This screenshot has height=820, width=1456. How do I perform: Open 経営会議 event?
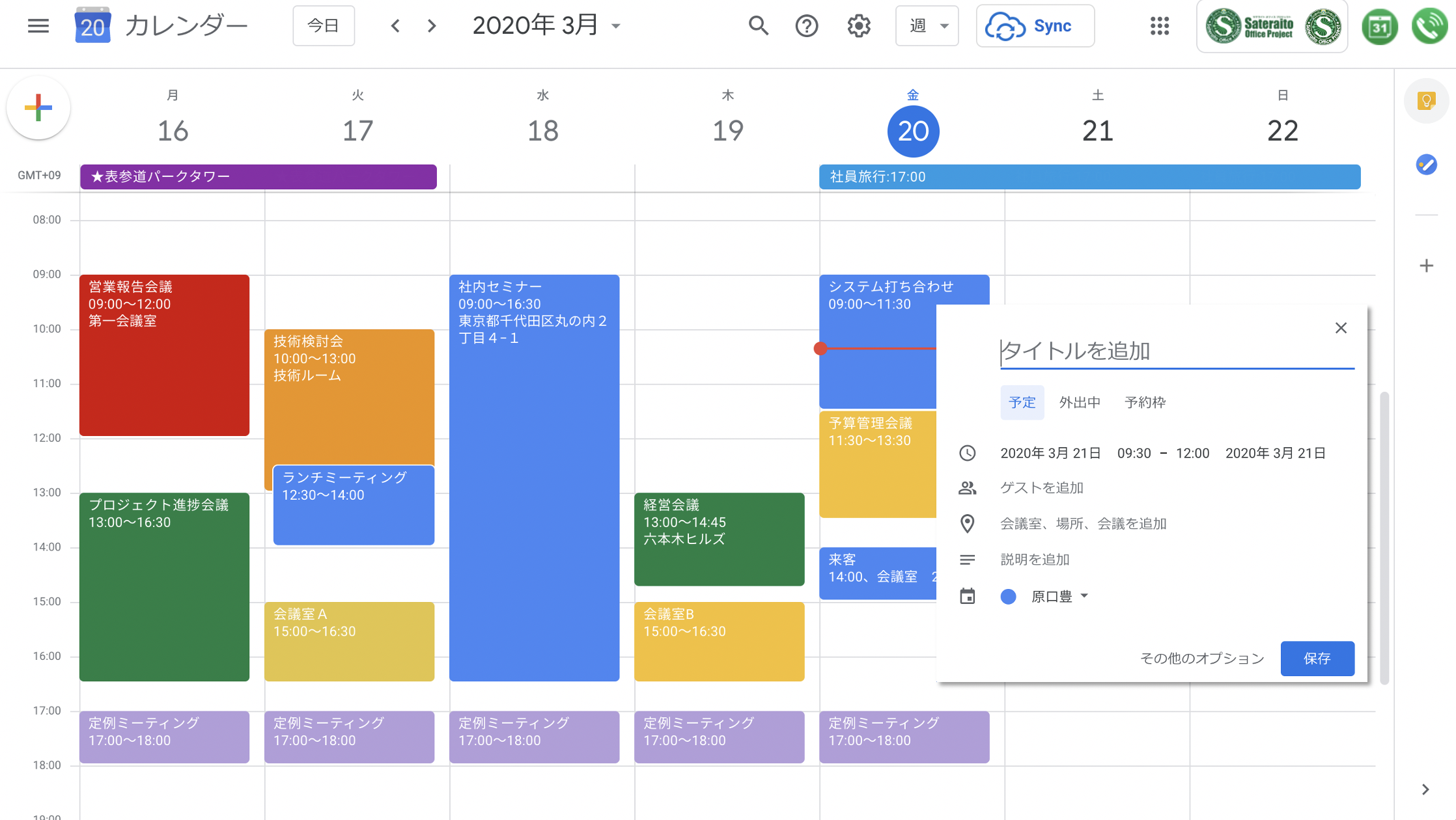(719, 540)
